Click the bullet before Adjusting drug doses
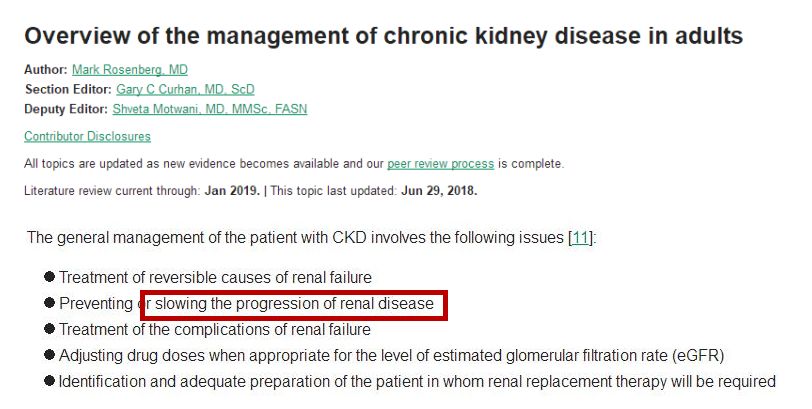 click(49, 355)
